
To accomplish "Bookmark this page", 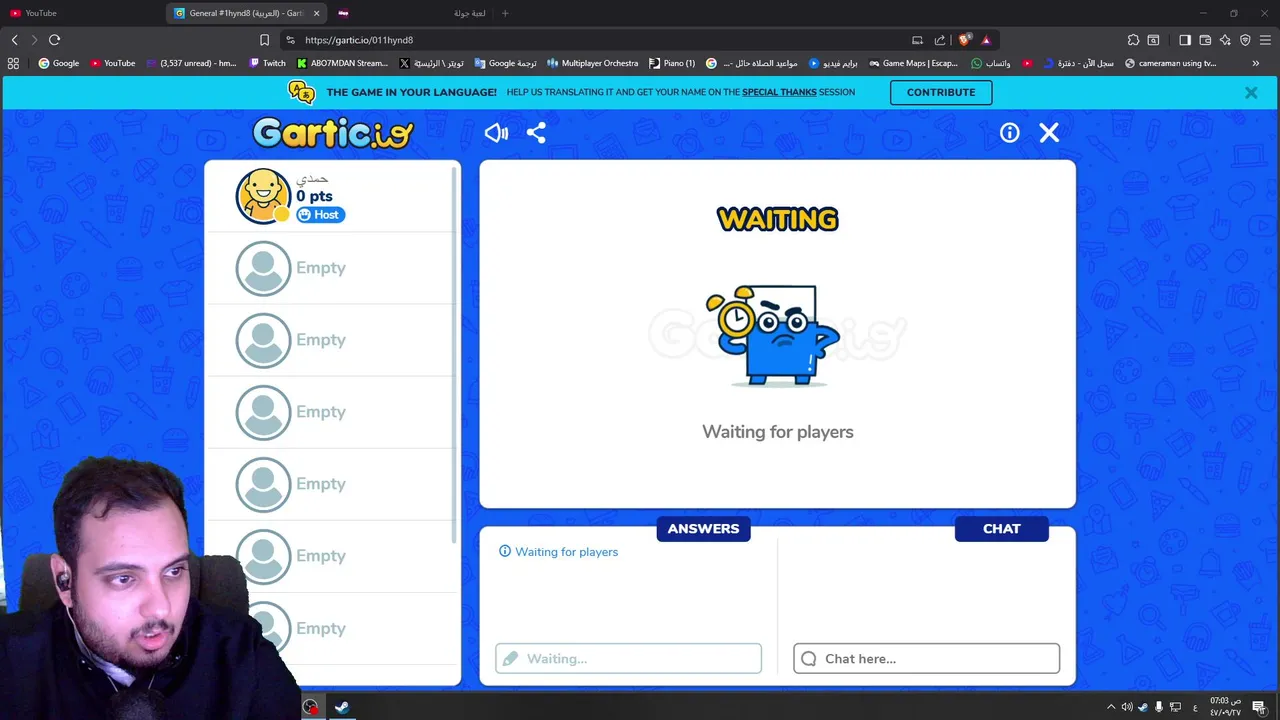I will tap(264, 40).
